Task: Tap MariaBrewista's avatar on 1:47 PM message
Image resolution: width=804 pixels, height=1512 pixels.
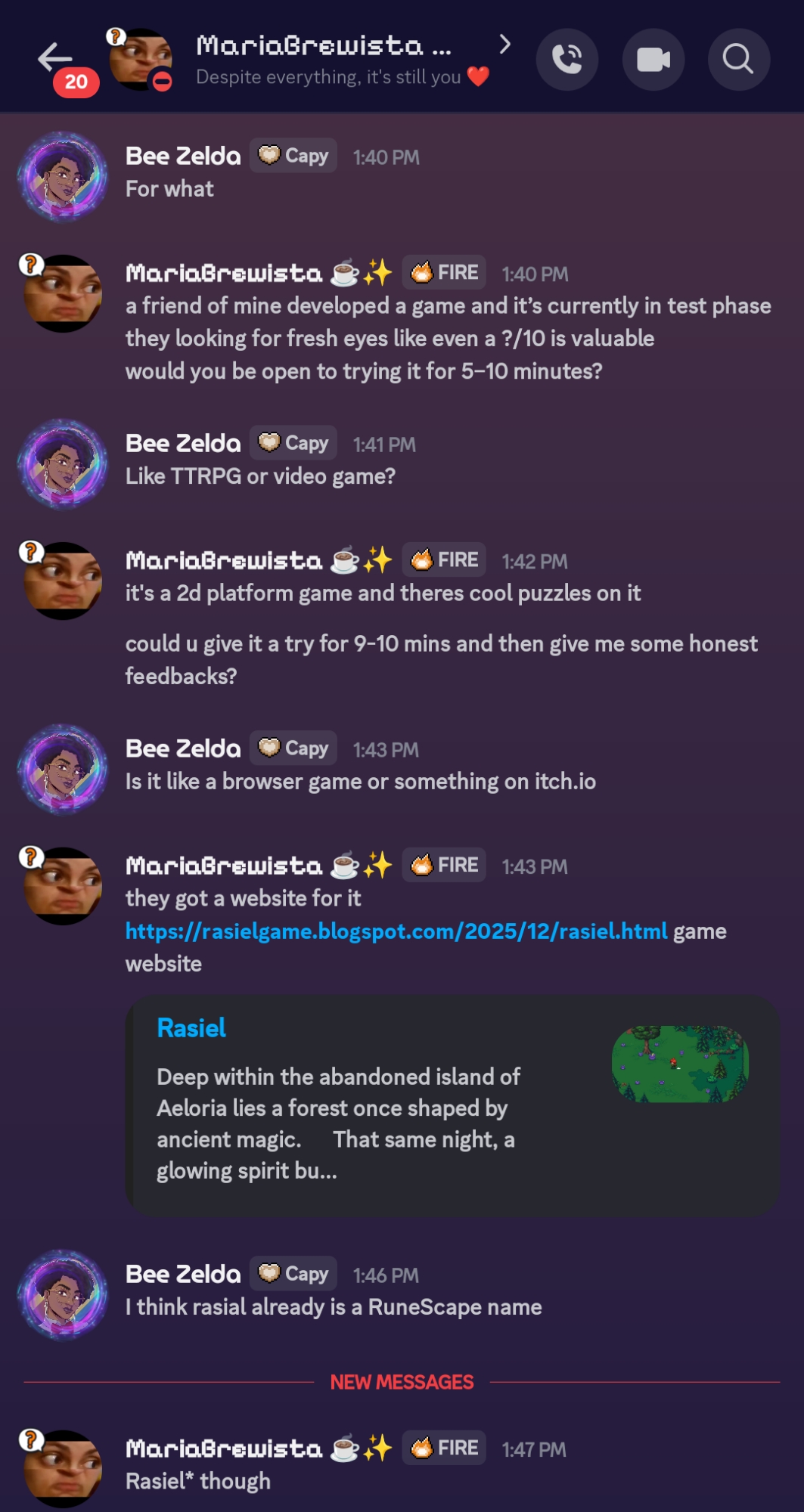Action: point(62,1467)
